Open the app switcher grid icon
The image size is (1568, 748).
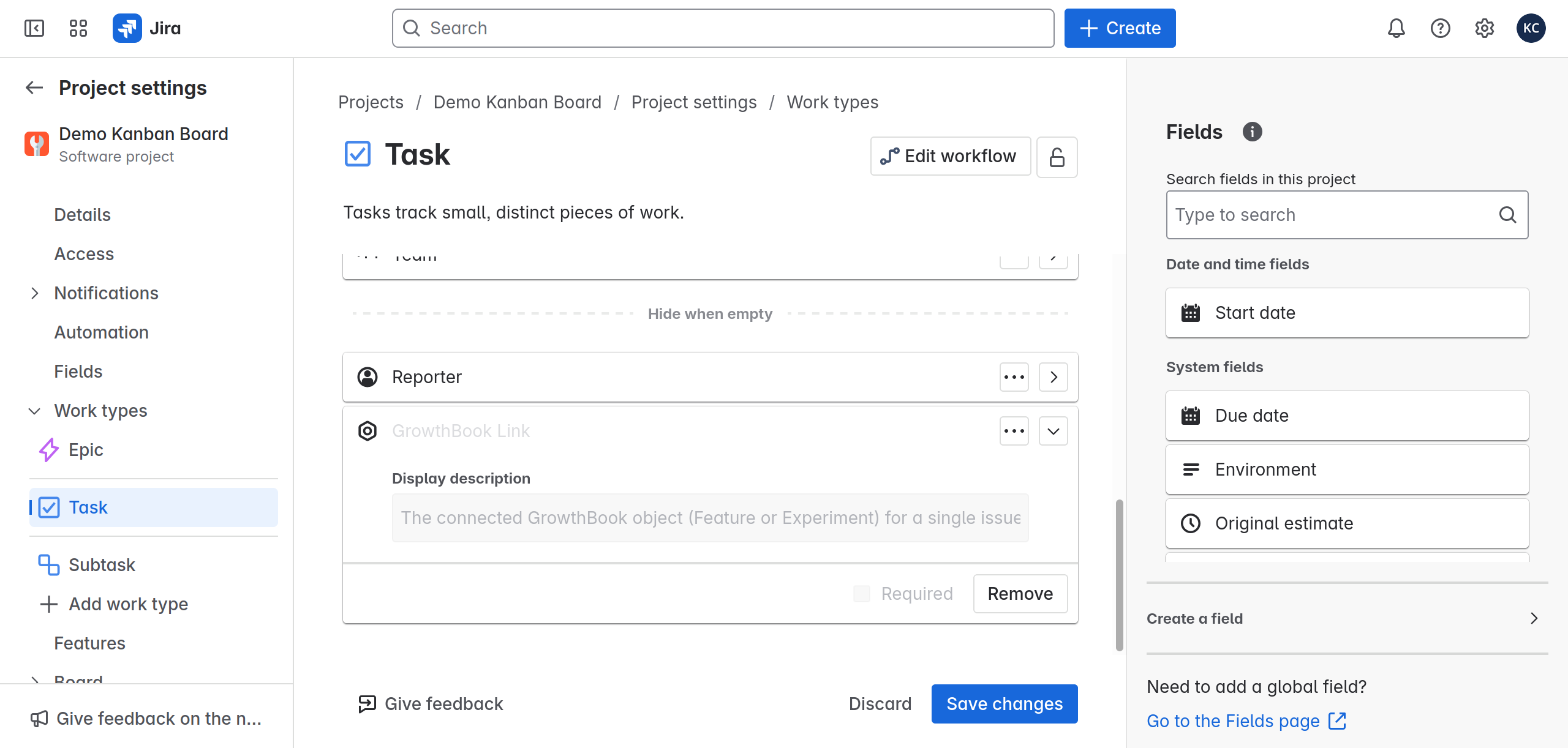click(x=78, y=28)
